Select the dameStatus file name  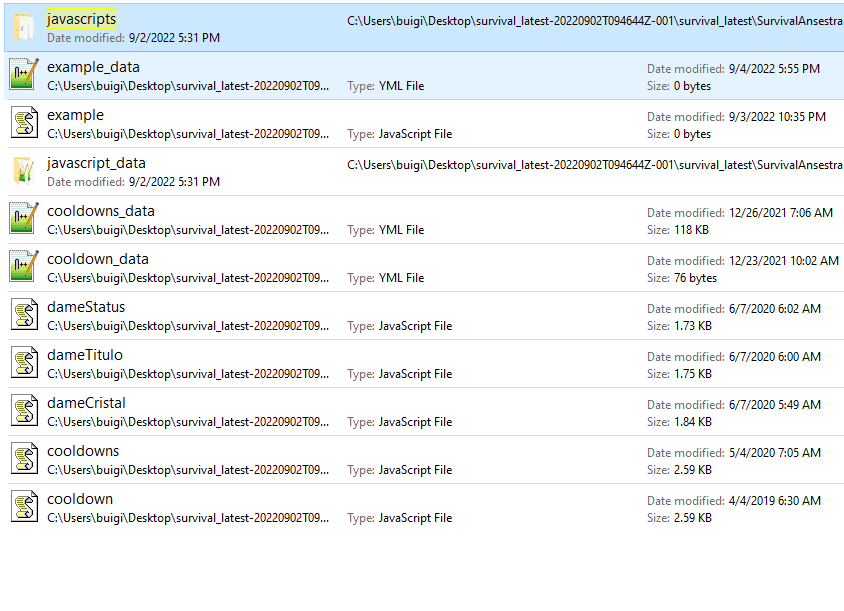86,307
